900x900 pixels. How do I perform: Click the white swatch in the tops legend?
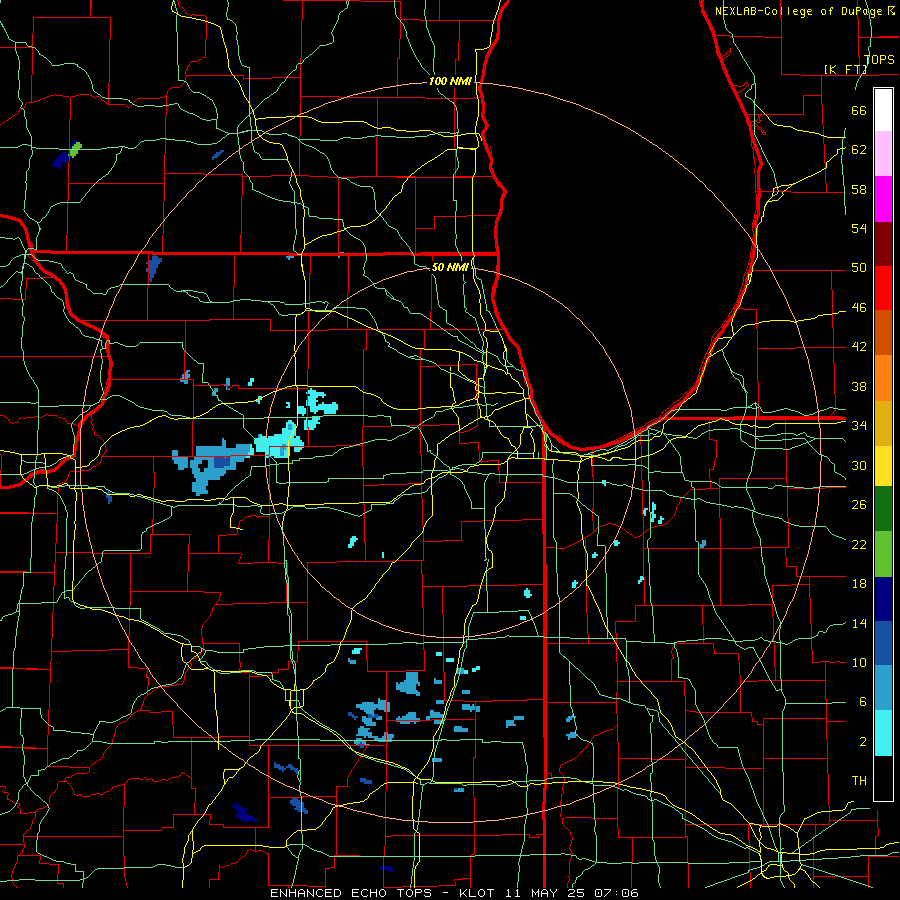coord(883,110)
